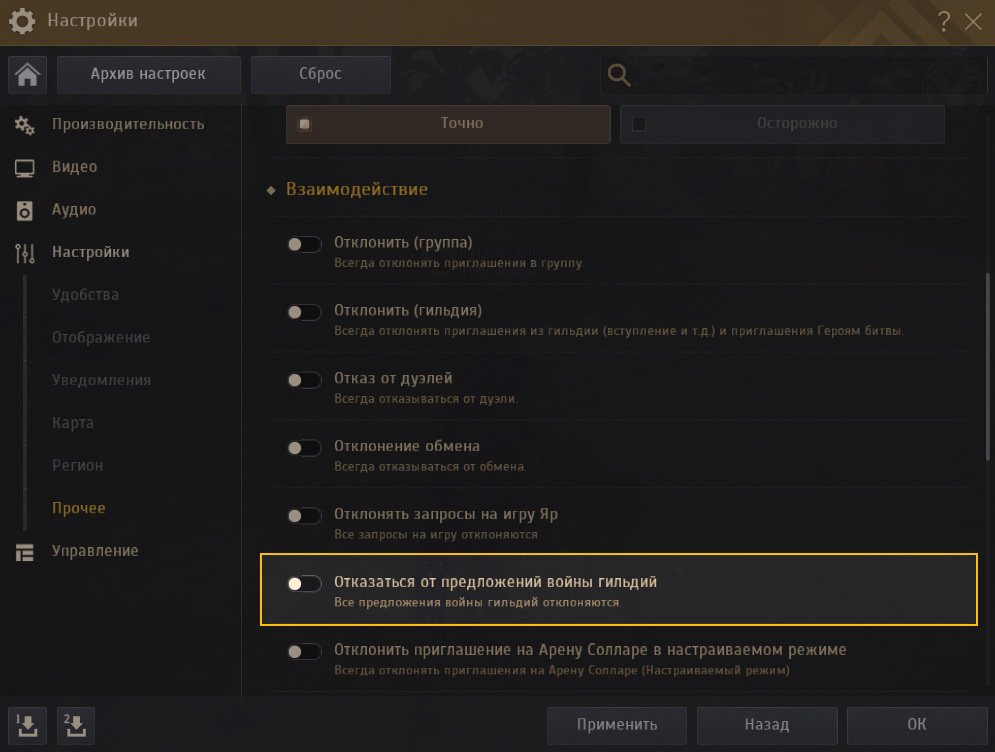Toggle Отказаться от предложений войны гильдий switch
Screen dimensions: 995x752
click(304, 584)
